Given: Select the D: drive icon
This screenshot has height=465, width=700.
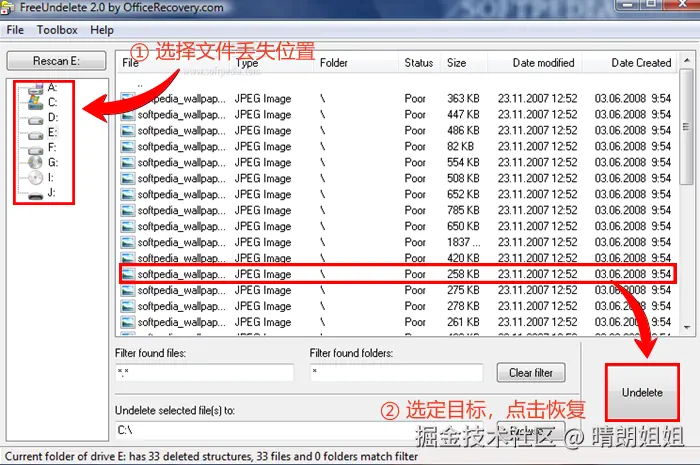Looking at the screenshot, I should coord(36,120).
